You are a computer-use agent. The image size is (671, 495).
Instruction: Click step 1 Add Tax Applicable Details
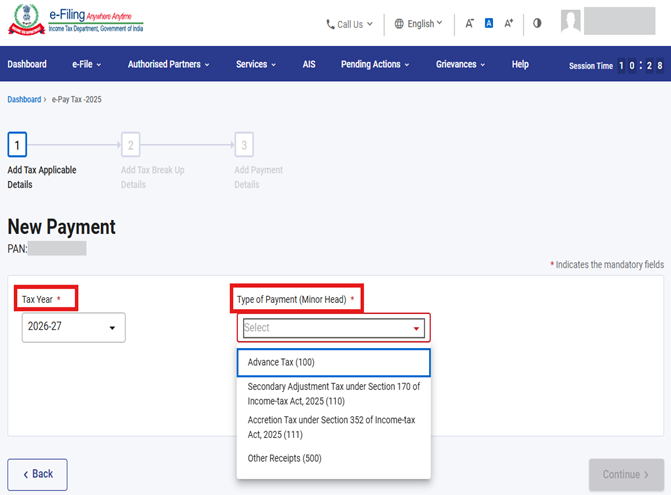tap(17, 146)
